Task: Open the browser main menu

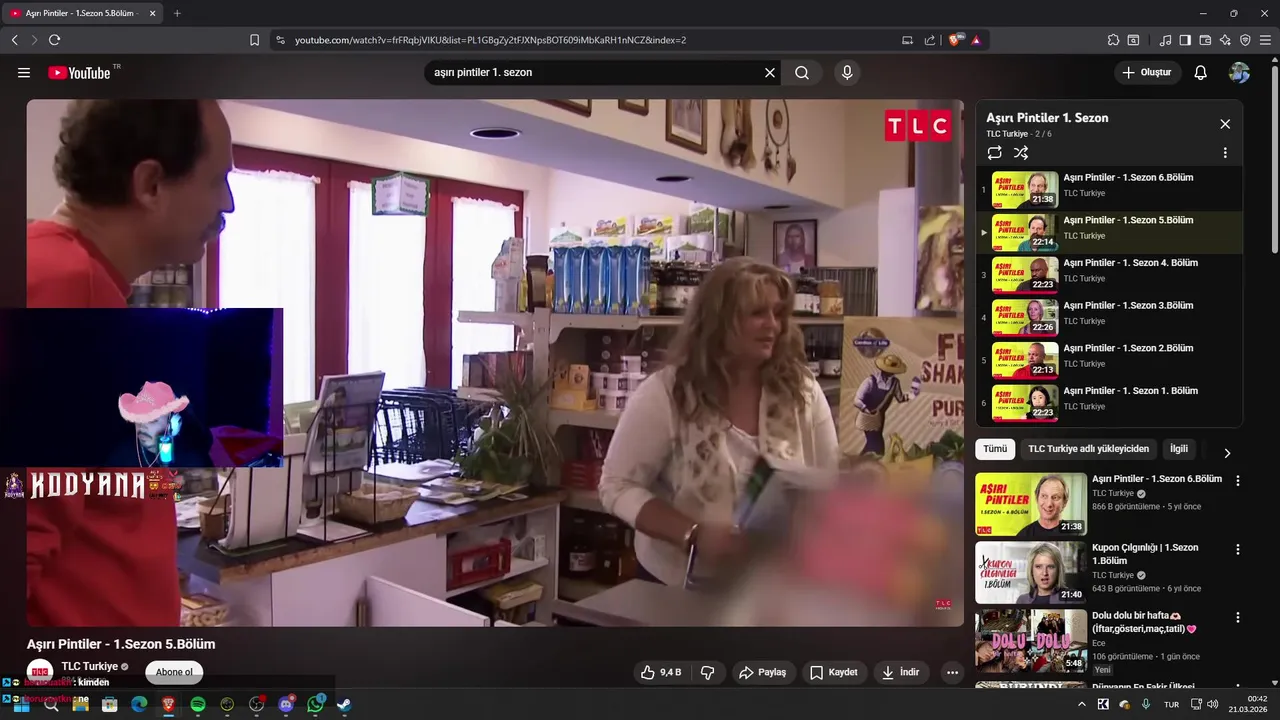Action: click(x=1265, y=40)
